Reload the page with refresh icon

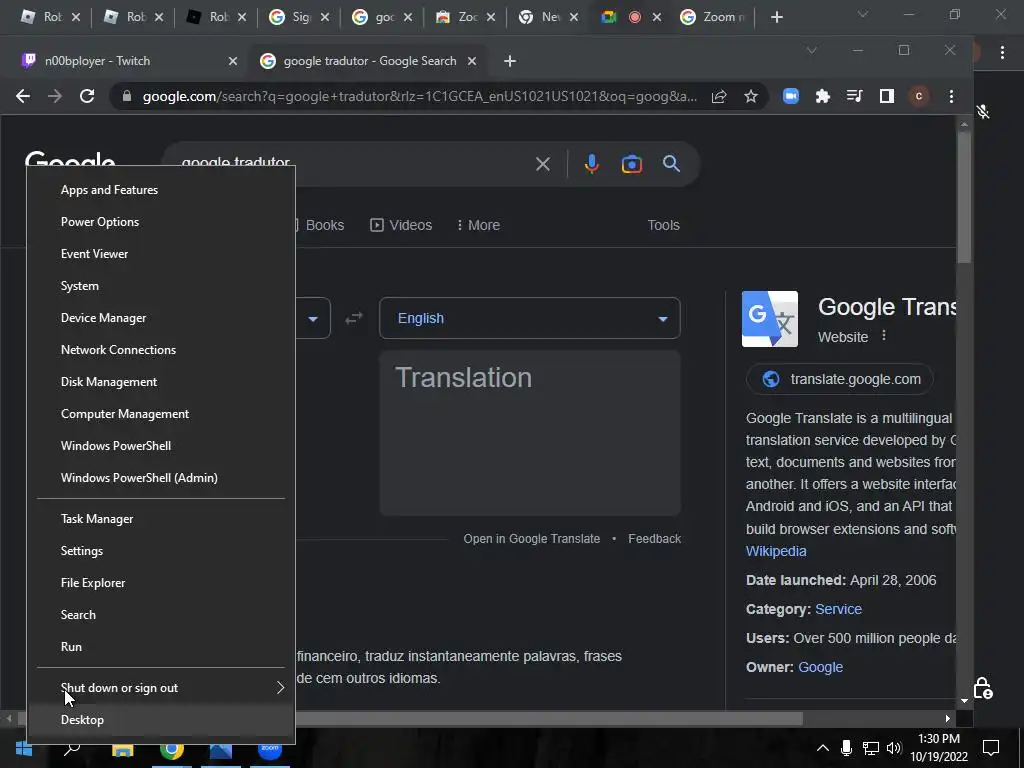[87, 97]
